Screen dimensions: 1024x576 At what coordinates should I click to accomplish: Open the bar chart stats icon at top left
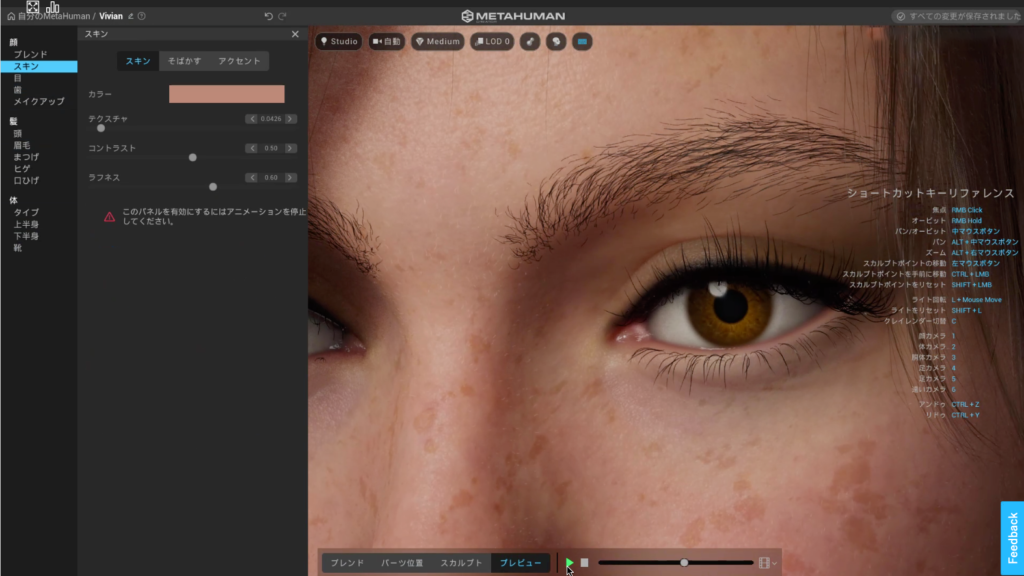tap(53, 7)
